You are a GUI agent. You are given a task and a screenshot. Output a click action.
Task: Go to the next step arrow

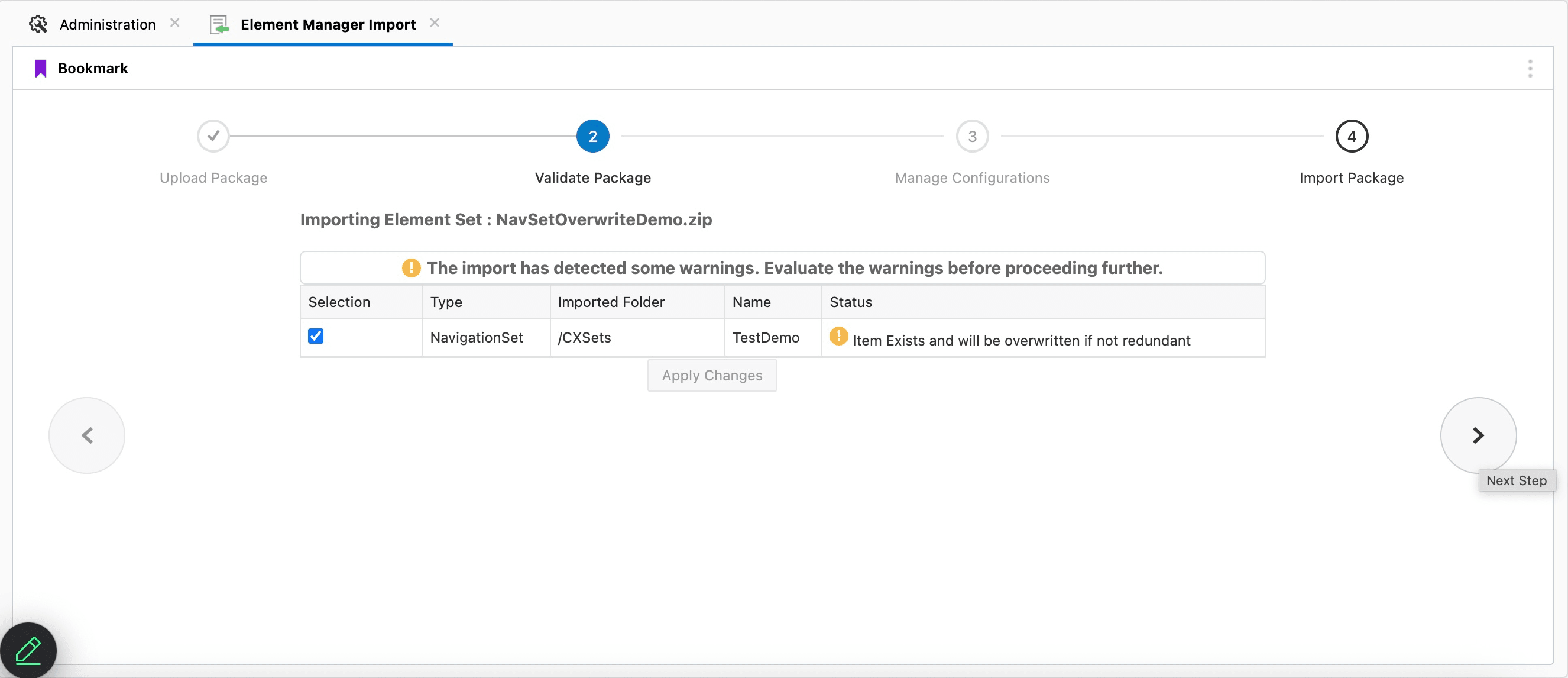(x=1478, y=435)
